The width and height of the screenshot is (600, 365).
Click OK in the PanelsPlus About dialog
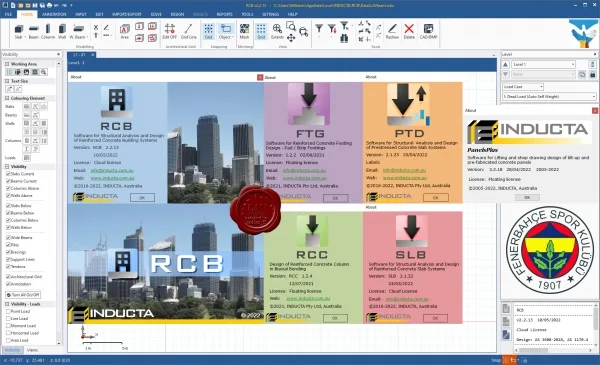[x=527, y=198]
